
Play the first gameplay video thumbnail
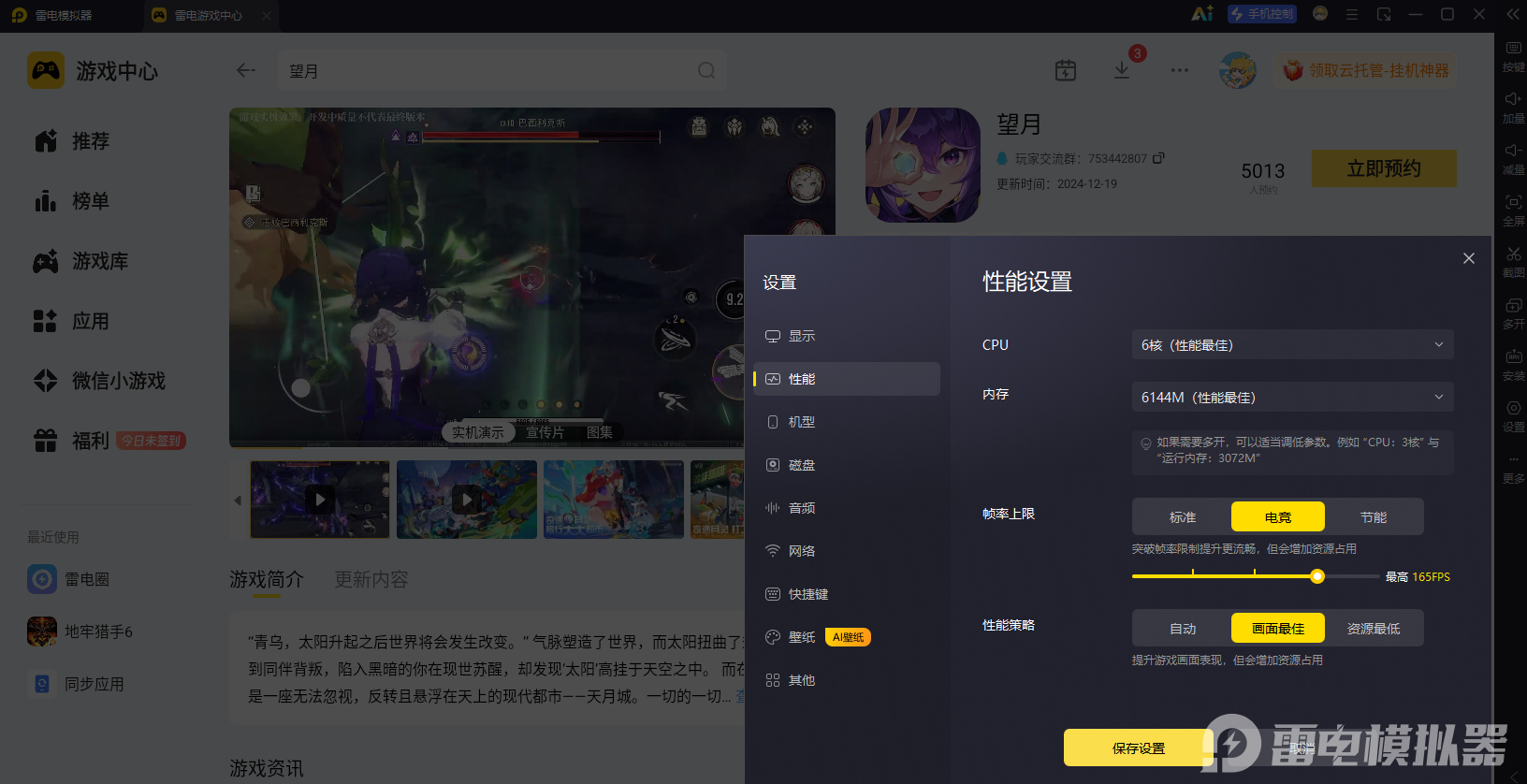(x=320, y=499)
